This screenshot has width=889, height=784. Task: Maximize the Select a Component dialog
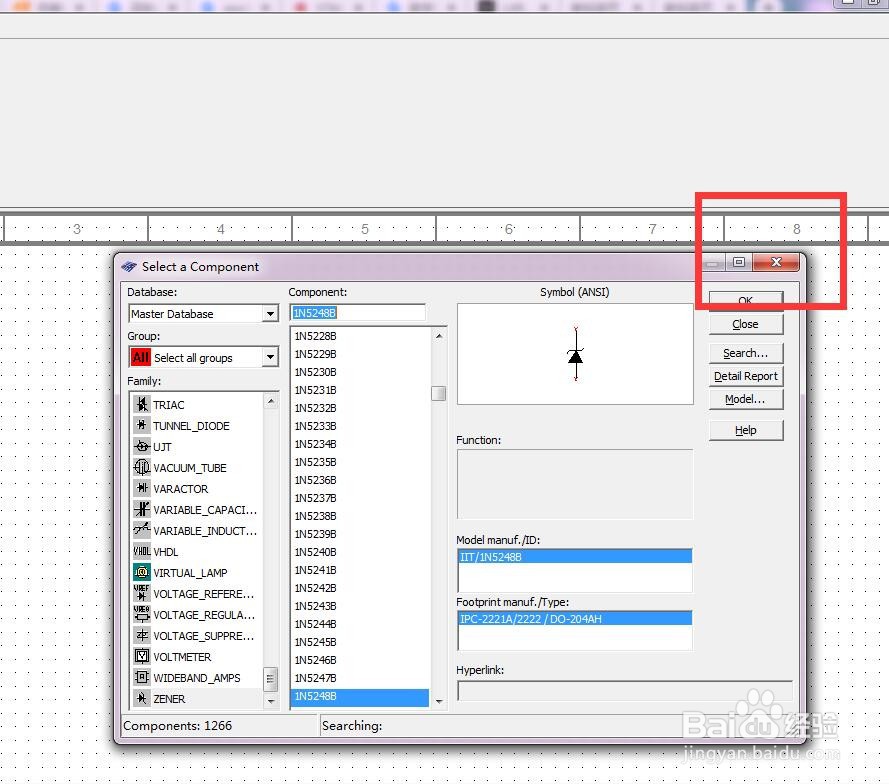click(x=739, y=262)
